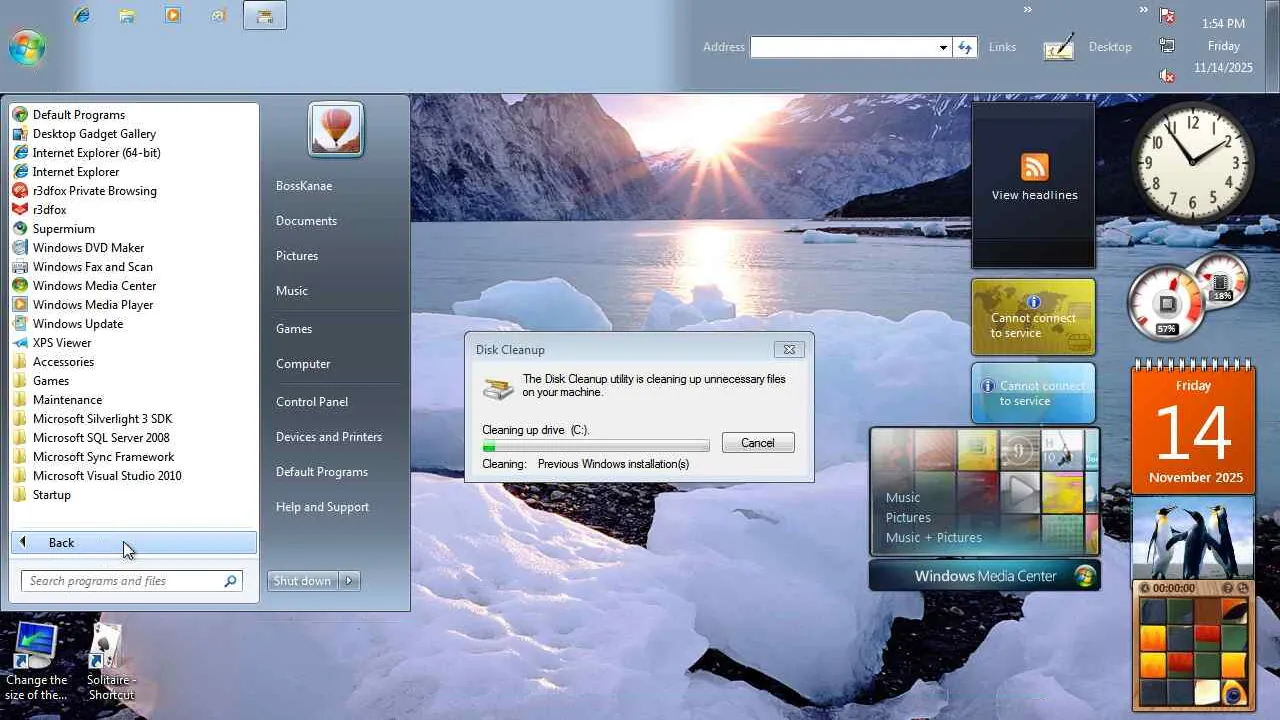Open the Solitaire desktop shortcut
1280x720 pixels.
click(x=111, y=661)
